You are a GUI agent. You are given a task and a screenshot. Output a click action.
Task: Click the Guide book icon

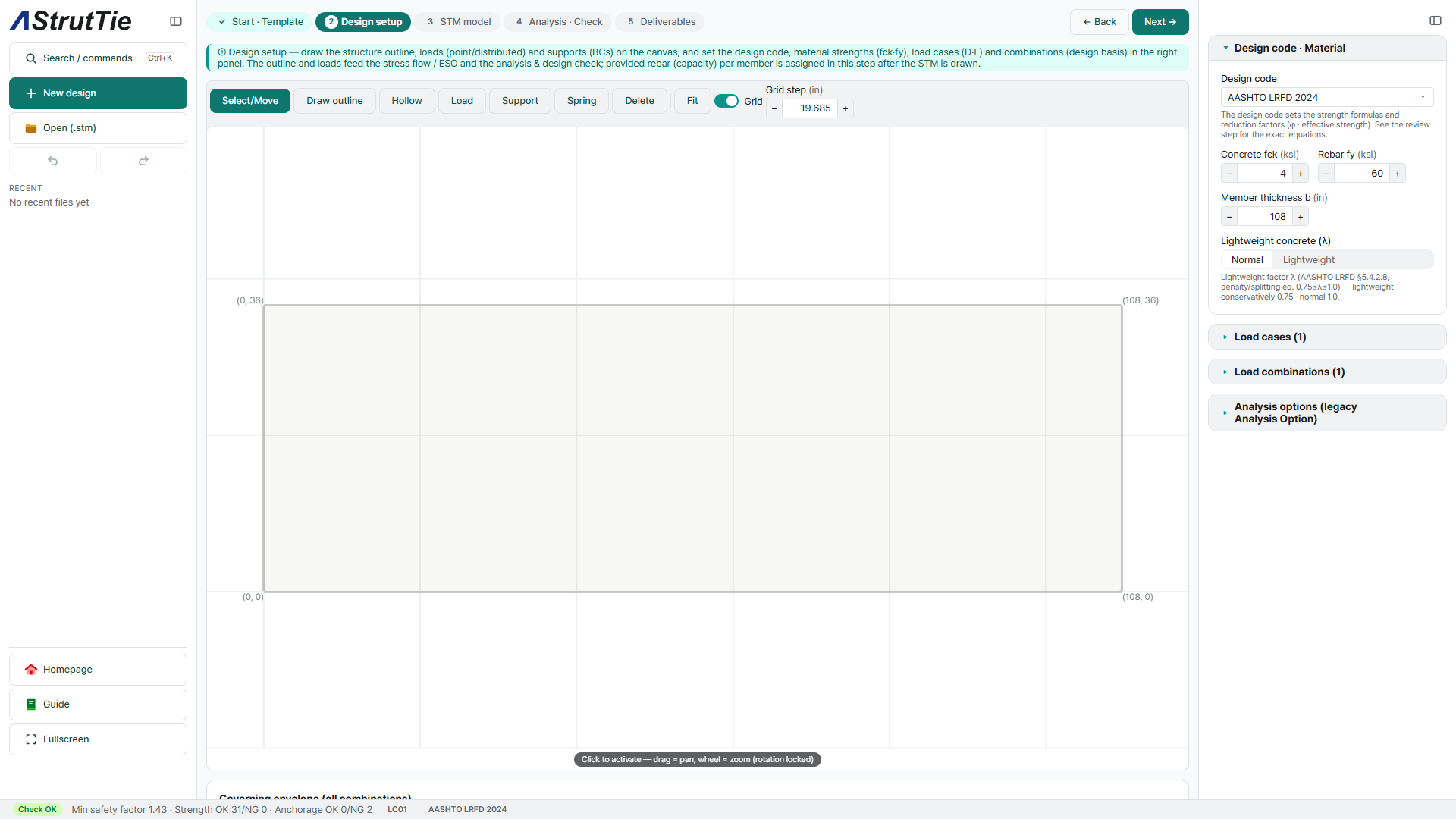click(31, 704)
